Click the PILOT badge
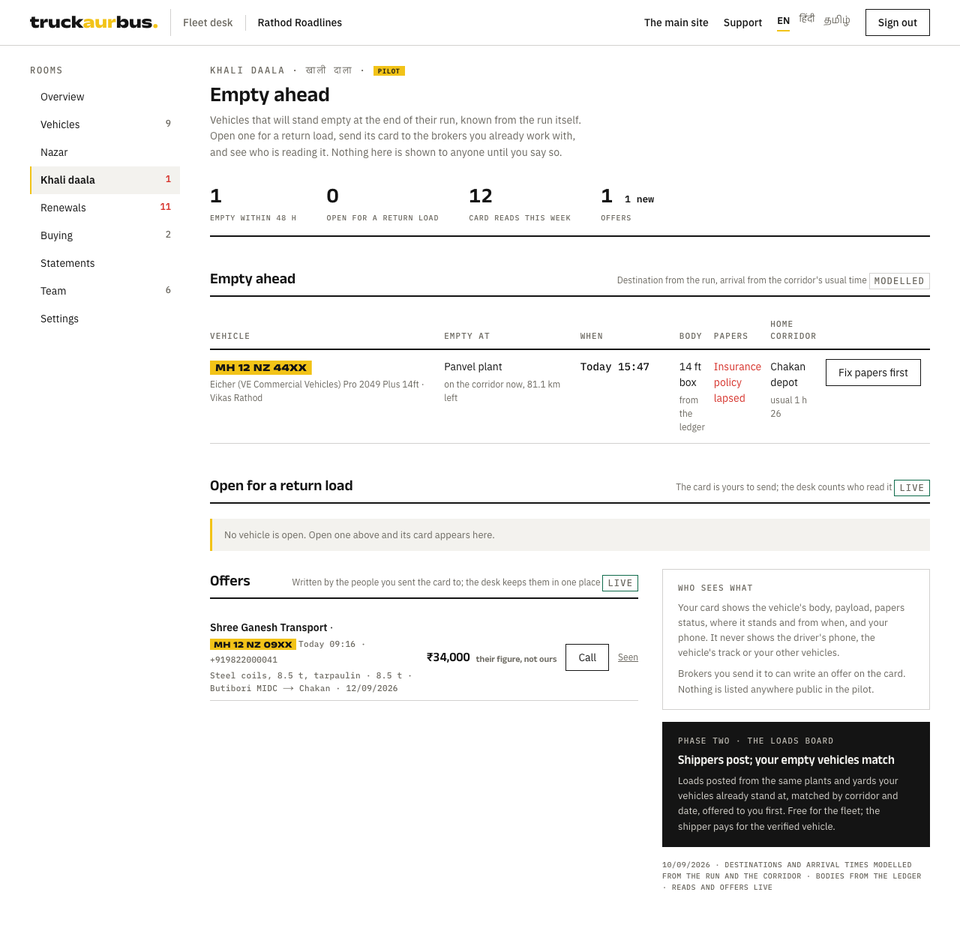 tap(389, 71)
